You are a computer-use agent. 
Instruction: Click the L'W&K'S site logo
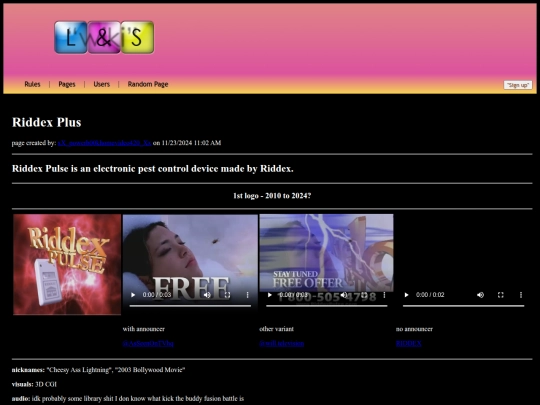tap(104, 37)
